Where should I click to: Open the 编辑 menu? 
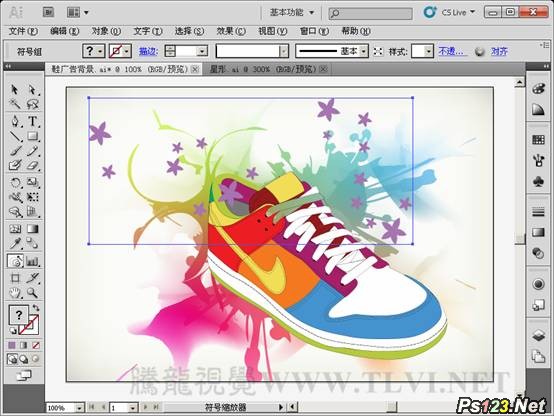coord(64,31)
